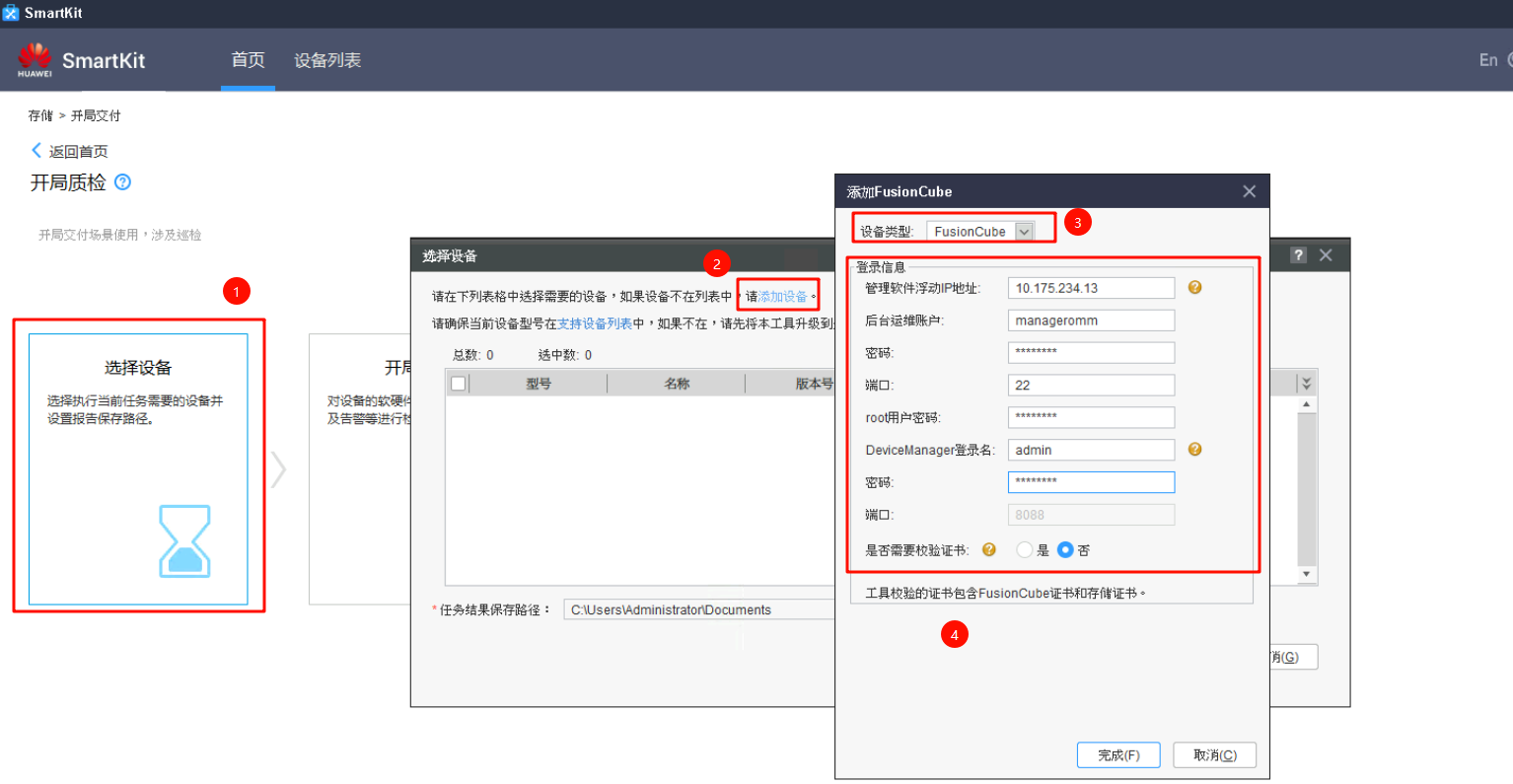Click help icon beside 管理软件浮动IP地址 field
This screenshot has width=1513, height=784.
click(x=1194, y=287)
